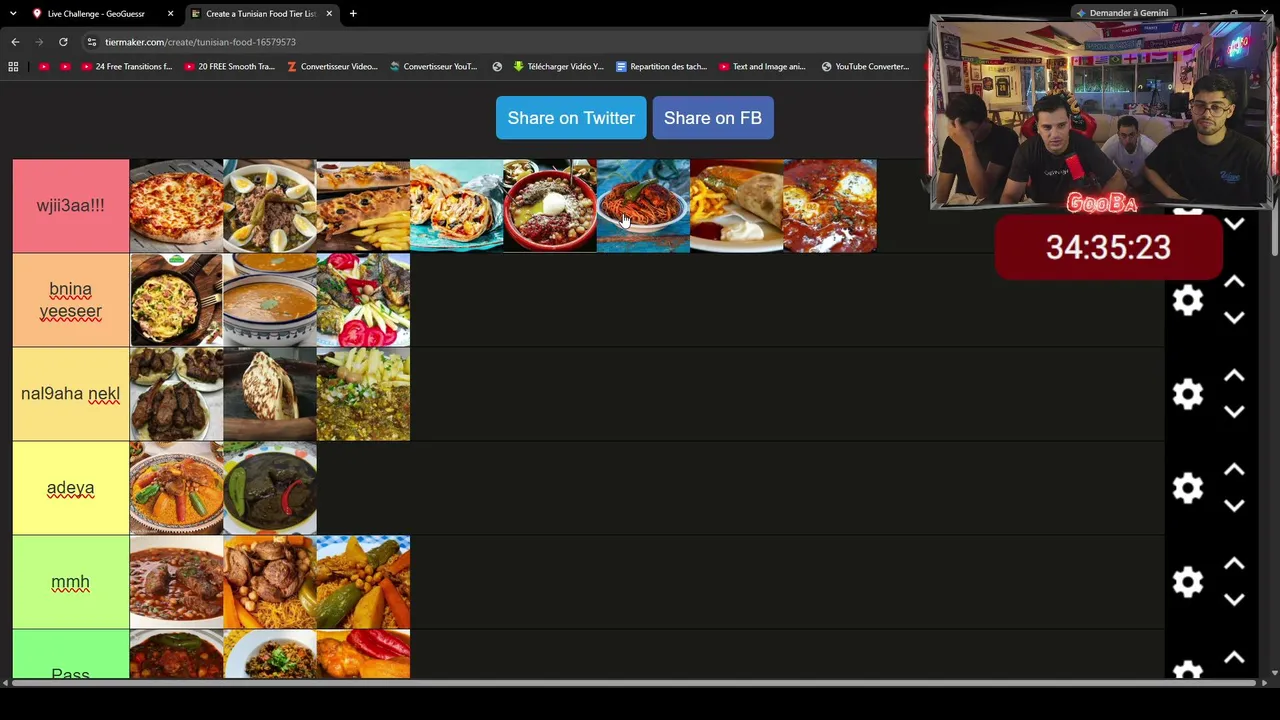Open the YouTube Converter bookmark
This screenshot has width=1280, height=720.
click(865, 67)
